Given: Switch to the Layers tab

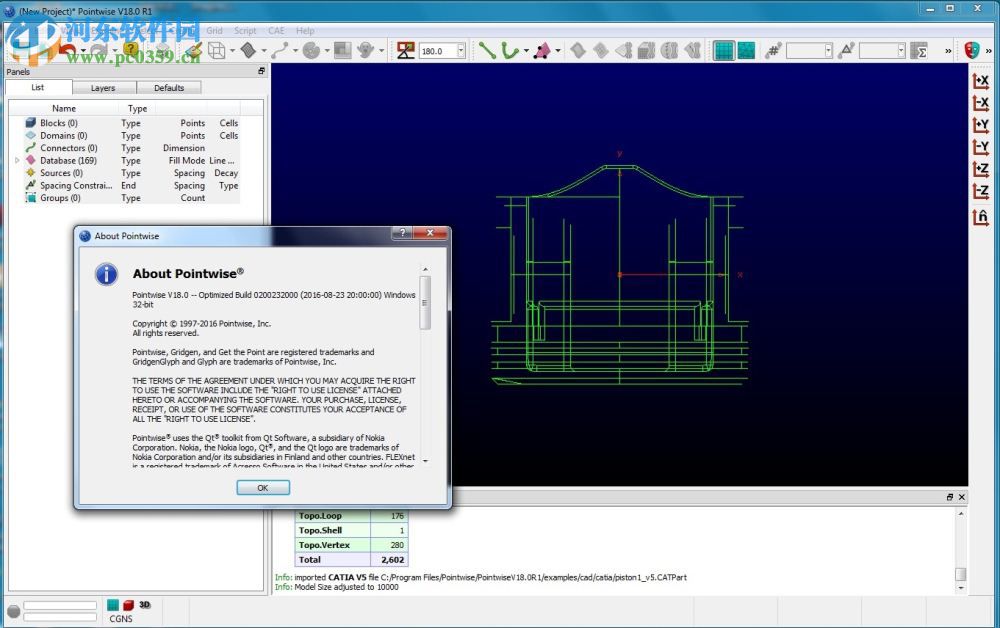Looking at the screenshot, I should pyautogui.click(x=103, y=88).
